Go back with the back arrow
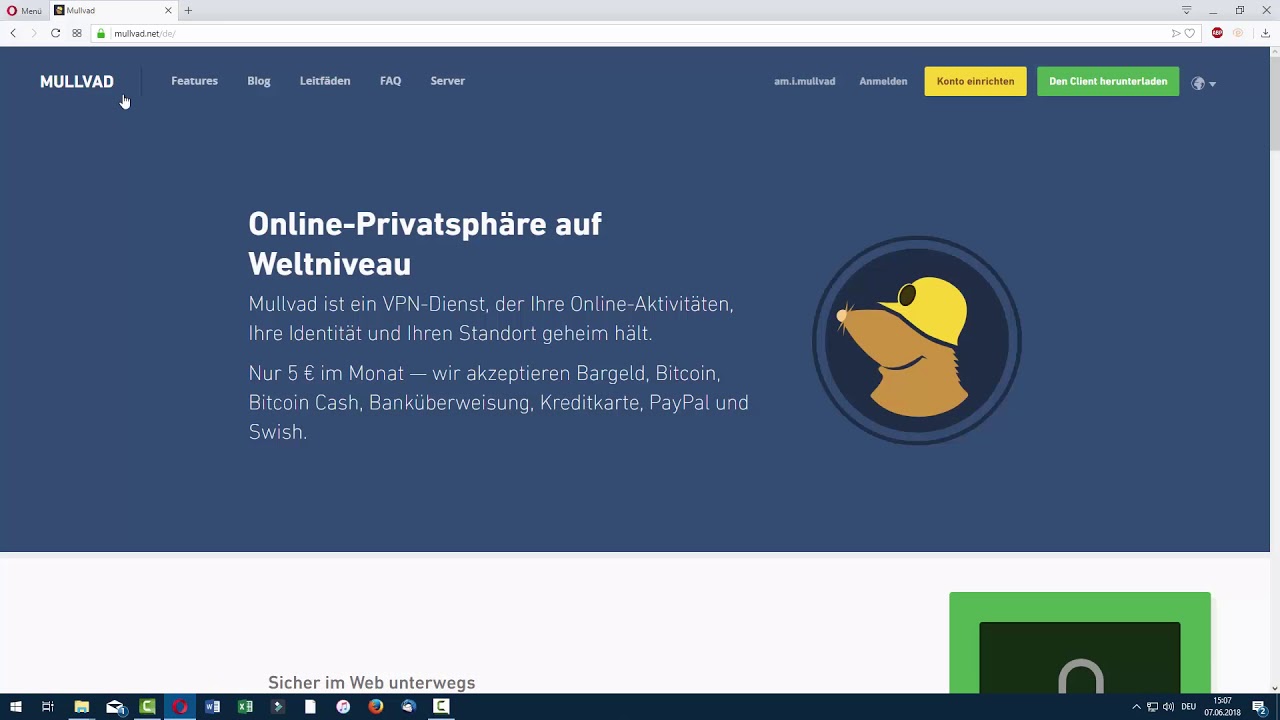 (x=13, y=33)
